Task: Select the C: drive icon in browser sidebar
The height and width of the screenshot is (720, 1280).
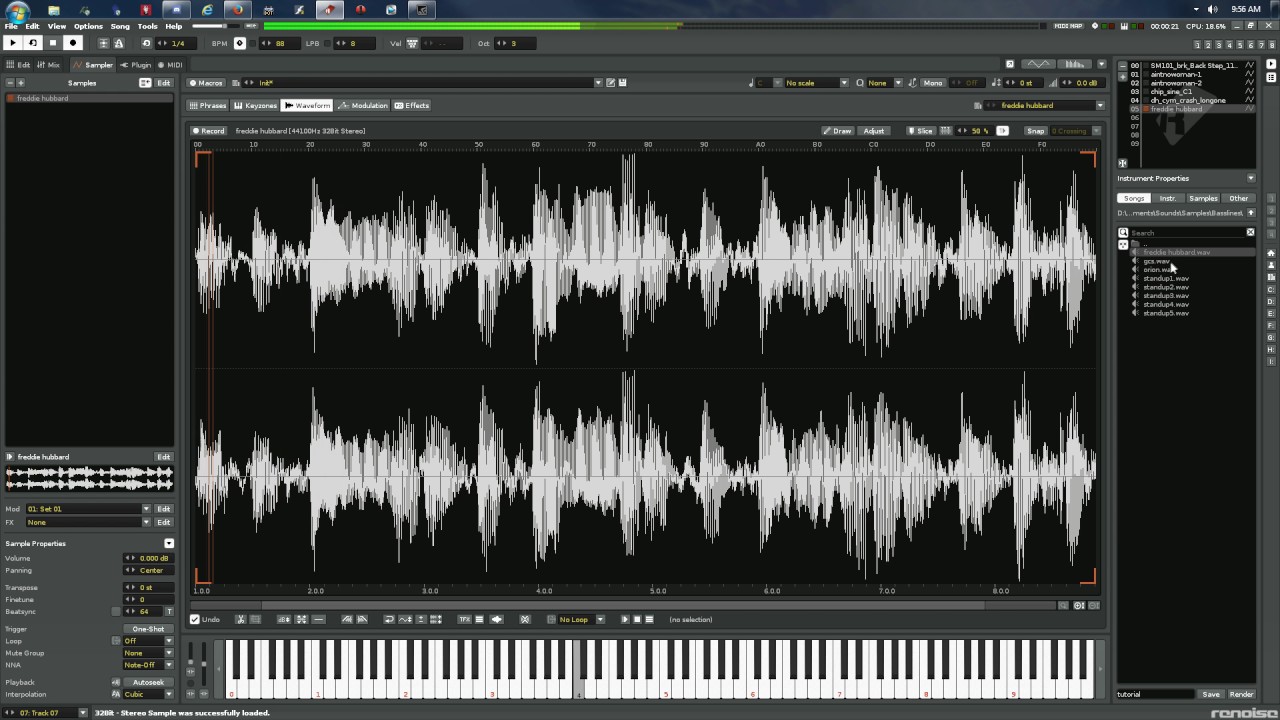Action: (1271, 289)
